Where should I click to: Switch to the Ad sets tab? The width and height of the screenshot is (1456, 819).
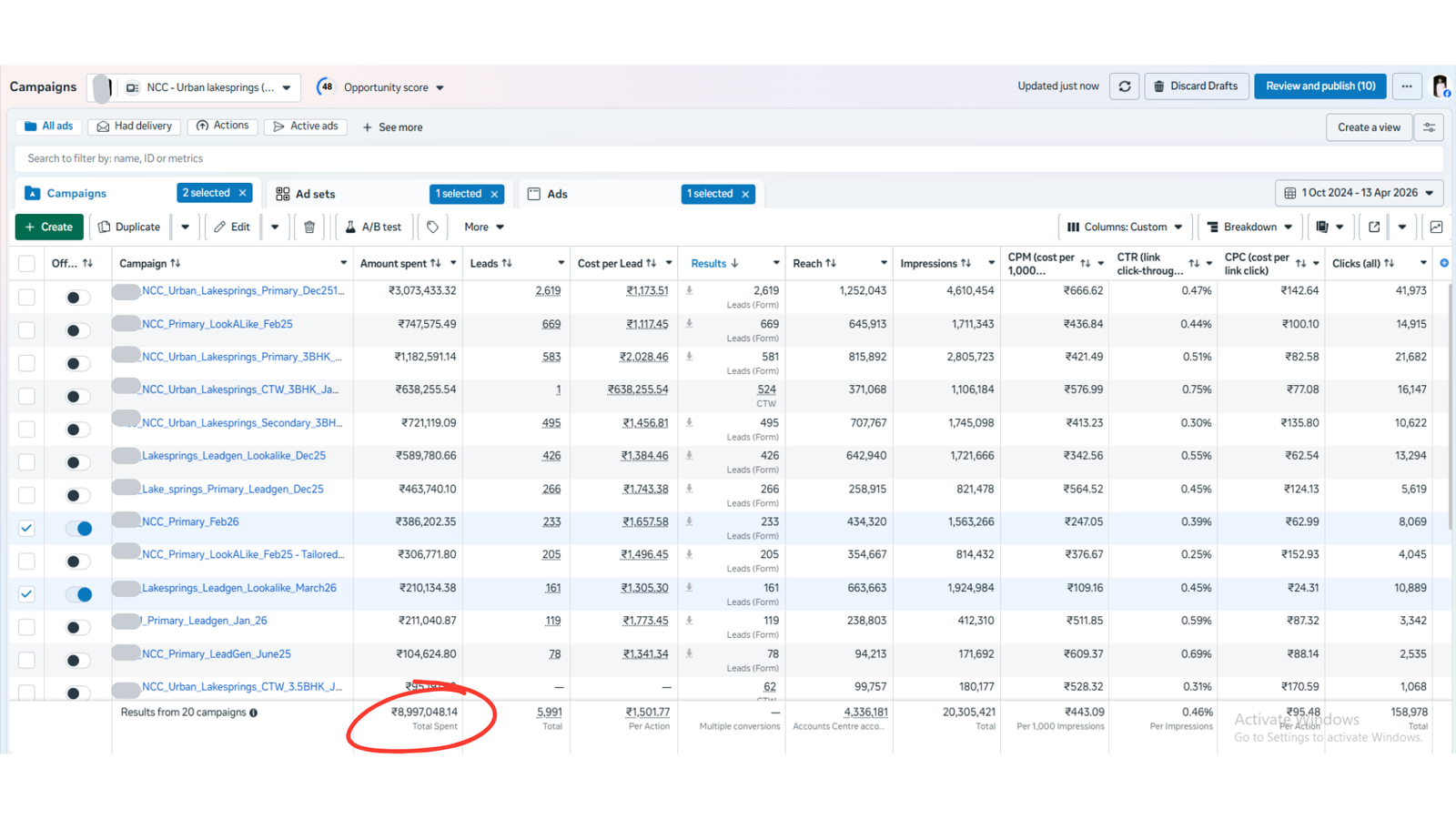pyautogui.click(x=316, y=194)
